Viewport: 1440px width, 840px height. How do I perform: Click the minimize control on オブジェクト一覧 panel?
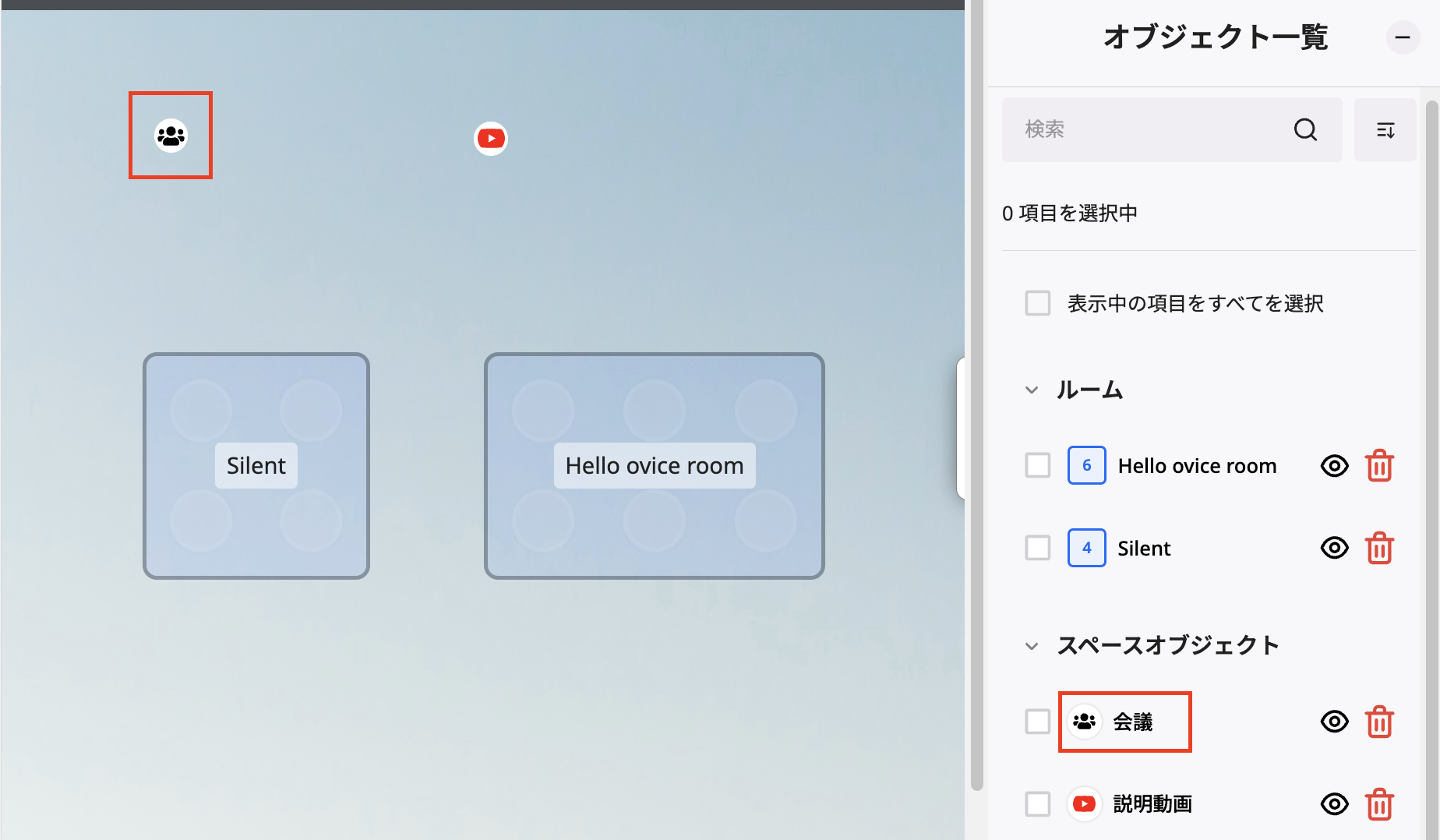click(1403, 37)
